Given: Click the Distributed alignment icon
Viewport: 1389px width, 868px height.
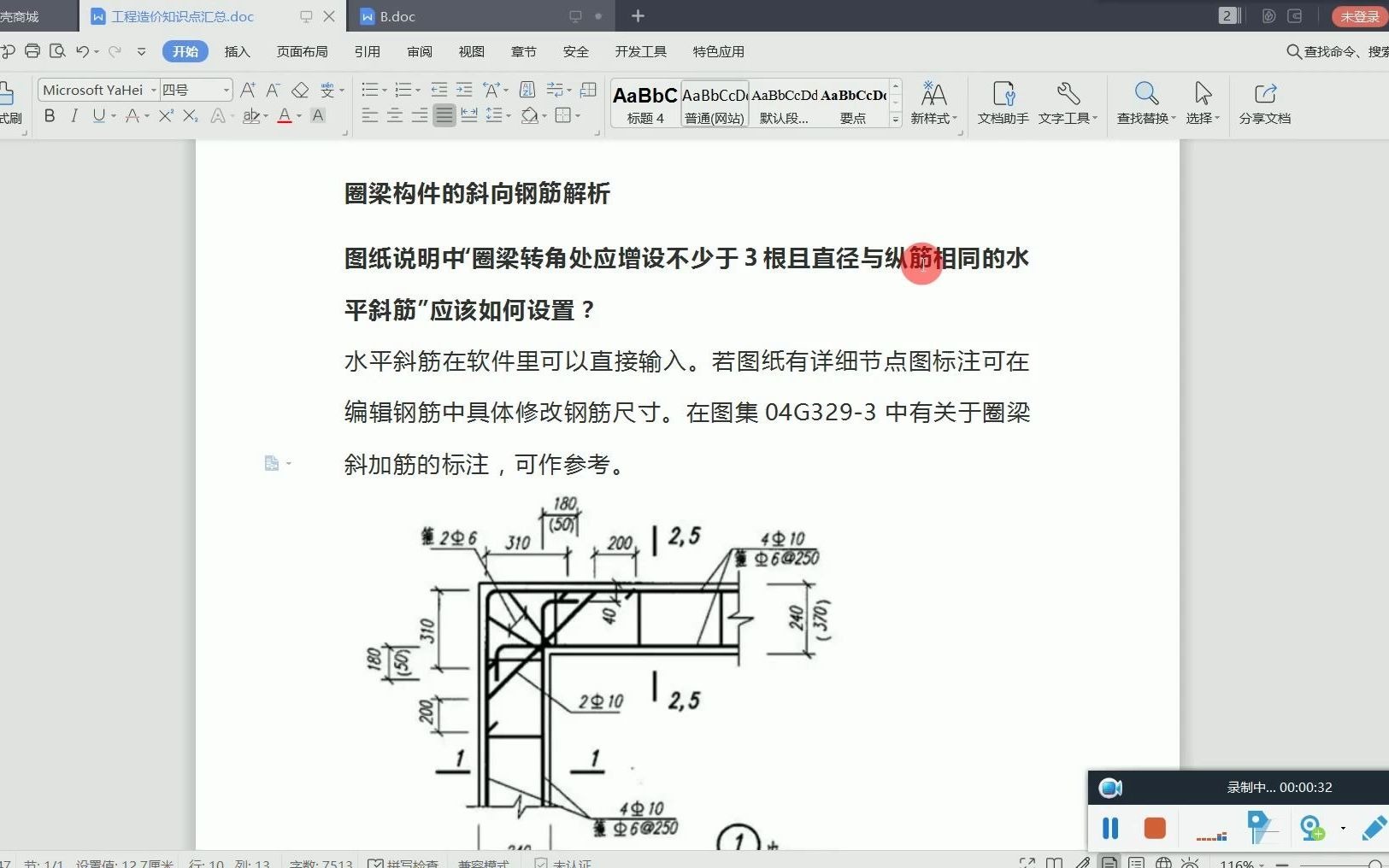Looking at the screenshot, I should [x=468, y=115].
